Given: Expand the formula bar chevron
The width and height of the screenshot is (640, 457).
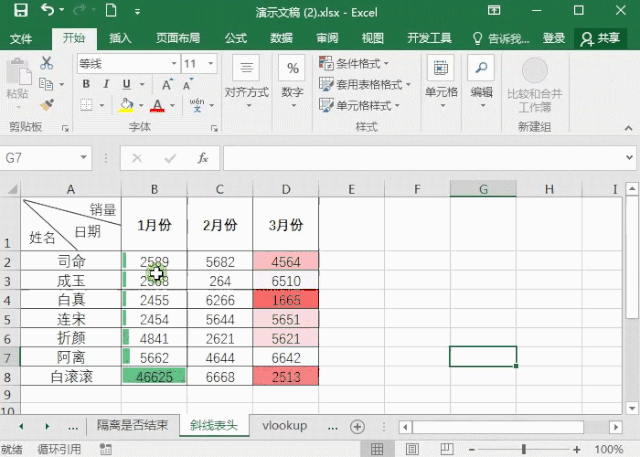Looking at the screenshot, I should pos(629,158).
